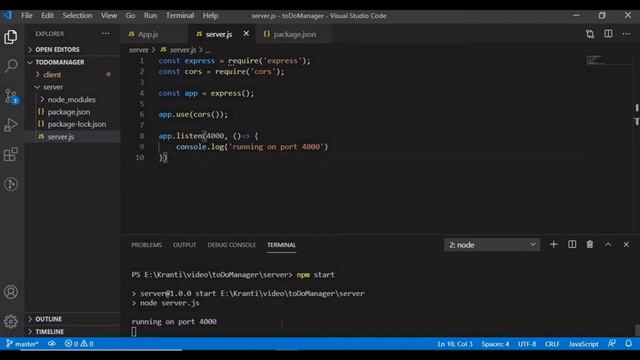Open package-lock.json in the explorer tree
The width and height of the screenshot is (640, 360).
tap(73, 124)
